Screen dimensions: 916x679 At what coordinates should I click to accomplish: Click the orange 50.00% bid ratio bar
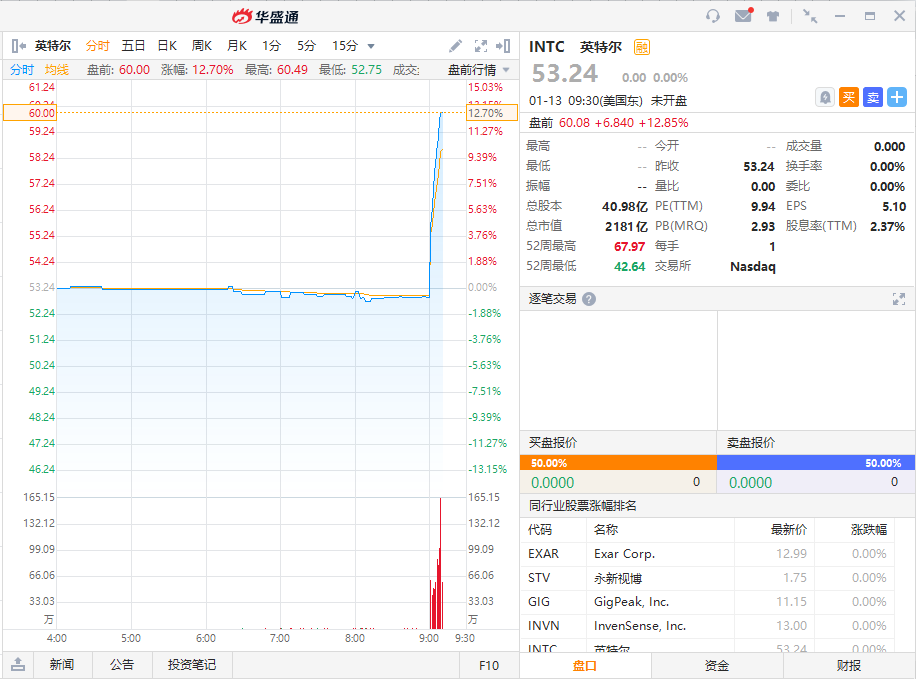(618, 463)
